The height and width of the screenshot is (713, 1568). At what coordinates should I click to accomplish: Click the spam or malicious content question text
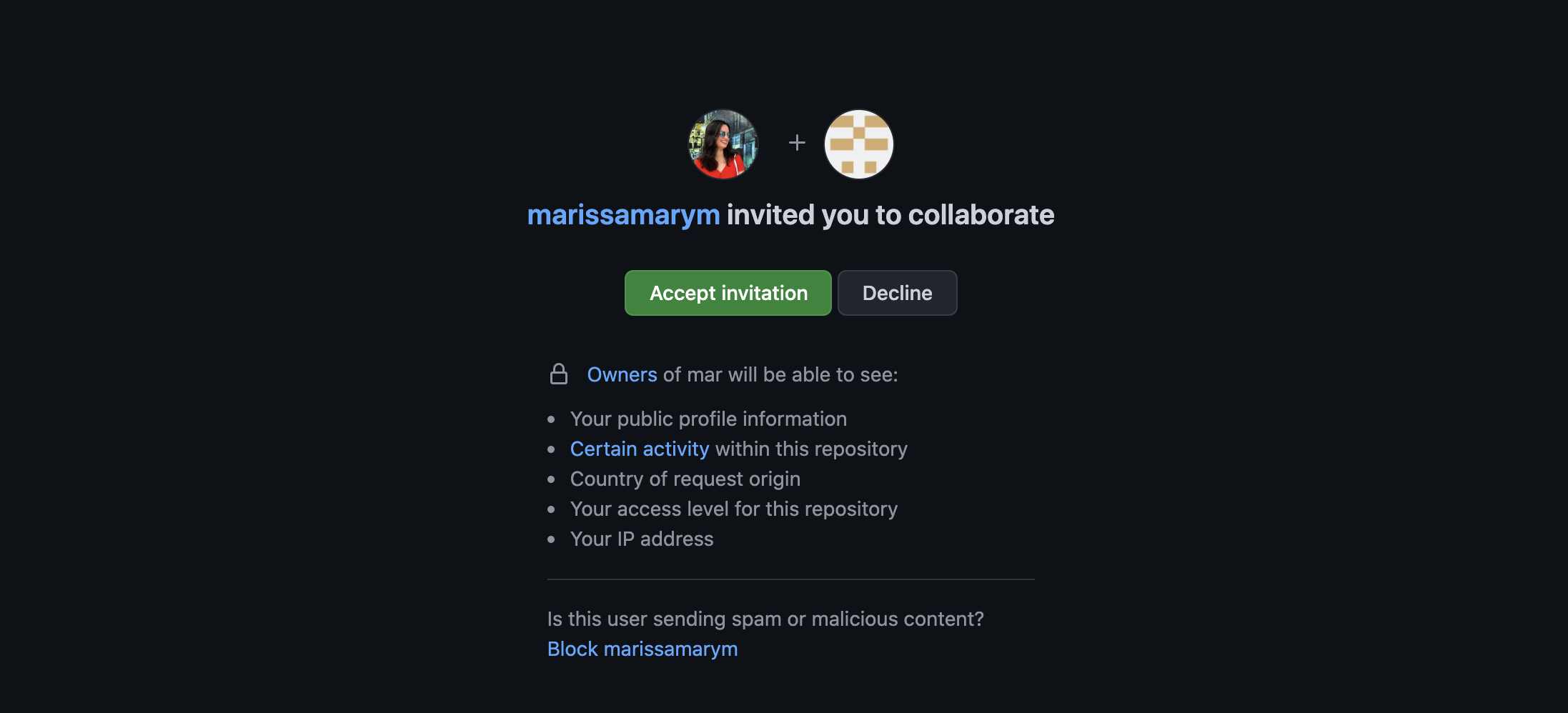765,619
